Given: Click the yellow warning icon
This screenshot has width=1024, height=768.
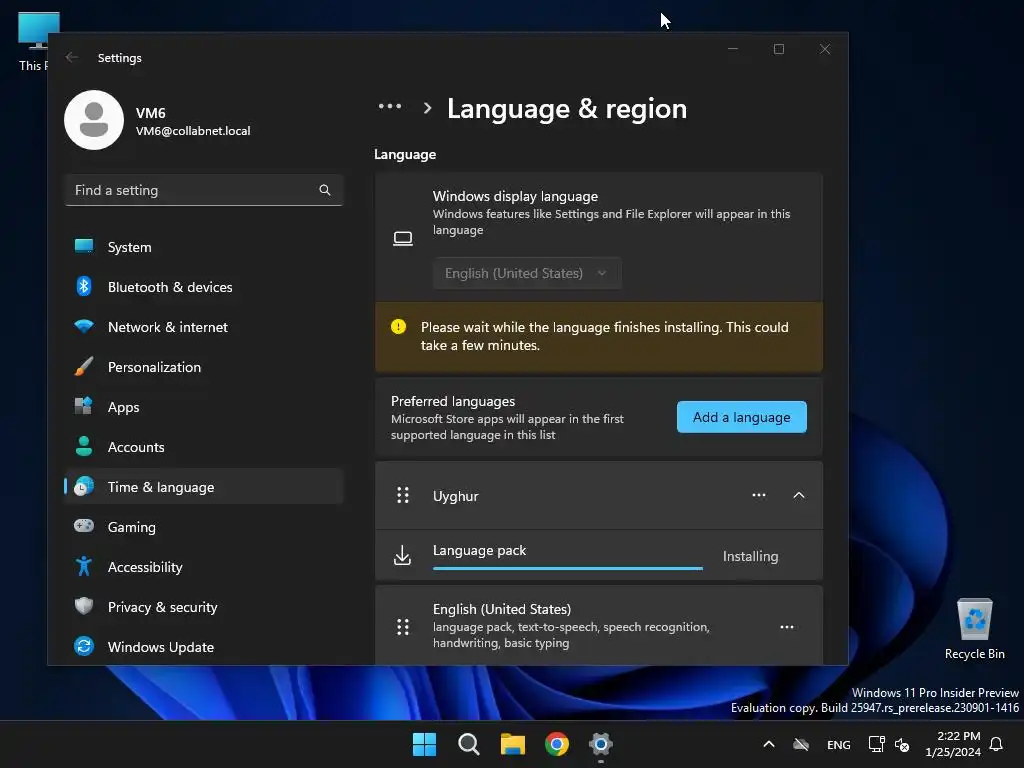Looking at the screenshot, I should click(x=398, y=327).
